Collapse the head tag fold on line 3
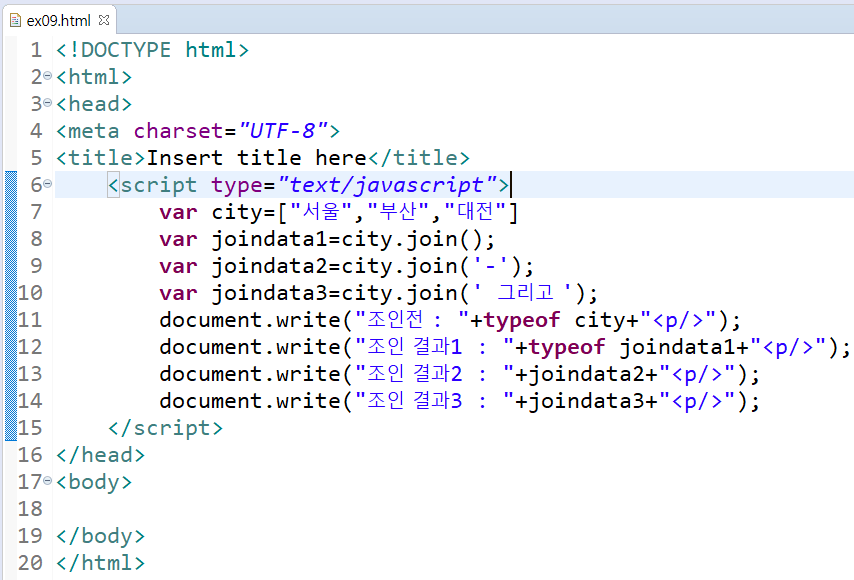854x580 pixels. pos(47,102)
